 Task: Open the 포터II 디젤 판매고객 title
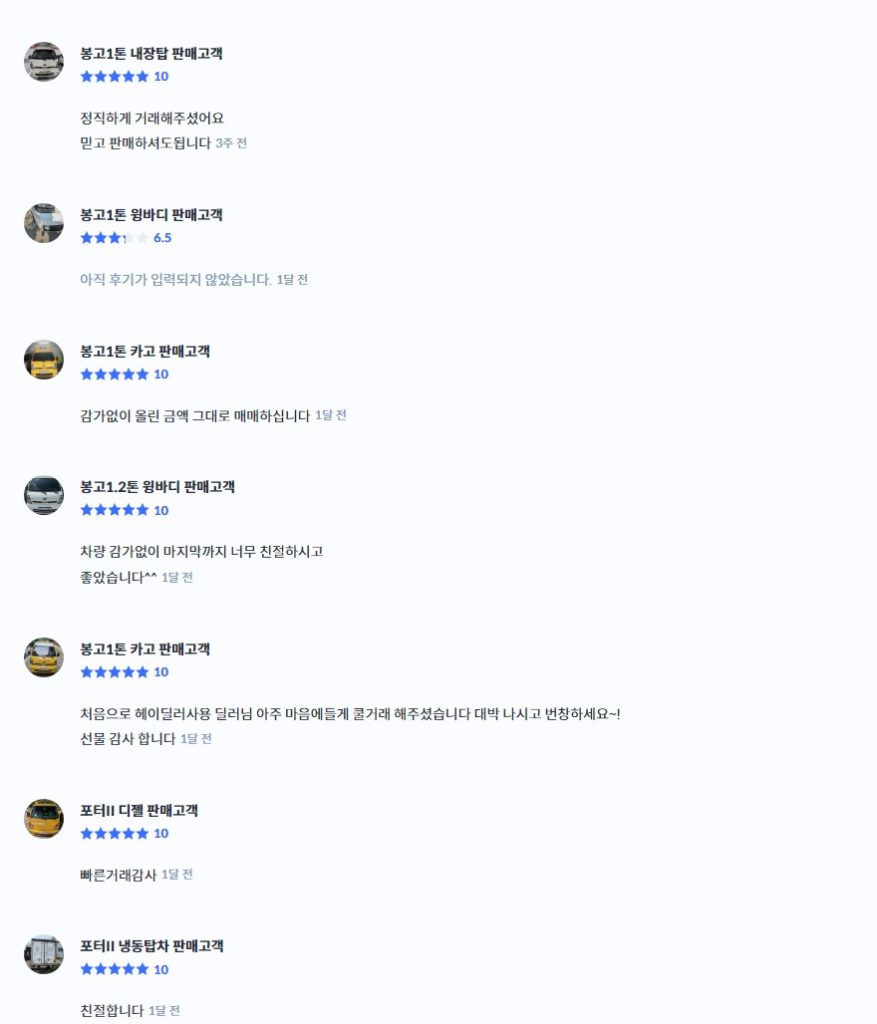(138, 810)
